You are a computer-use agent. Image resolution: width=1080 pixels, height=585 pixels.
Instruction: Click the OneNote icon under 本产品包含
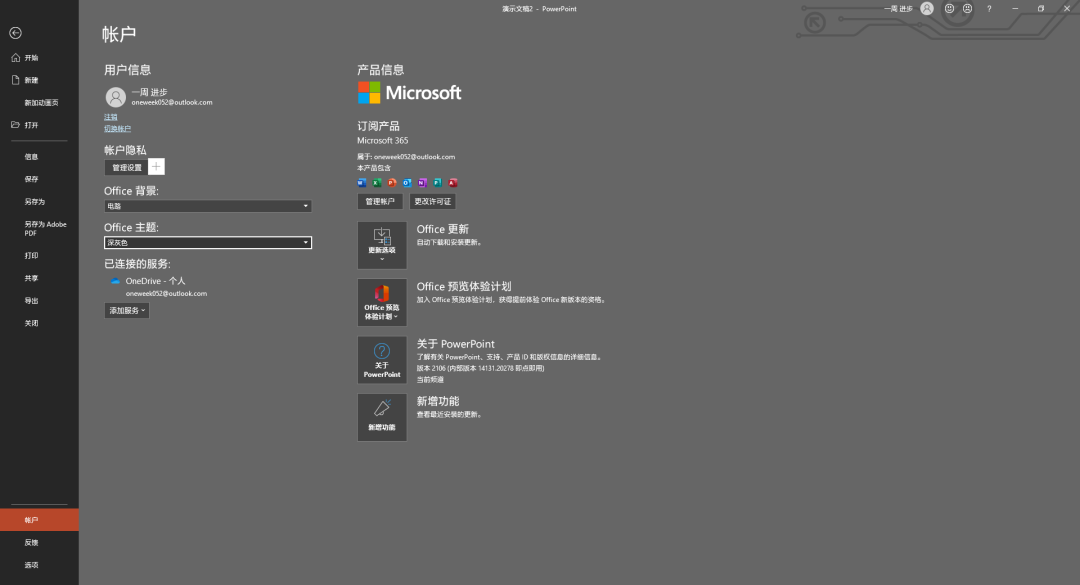[422, 183]
